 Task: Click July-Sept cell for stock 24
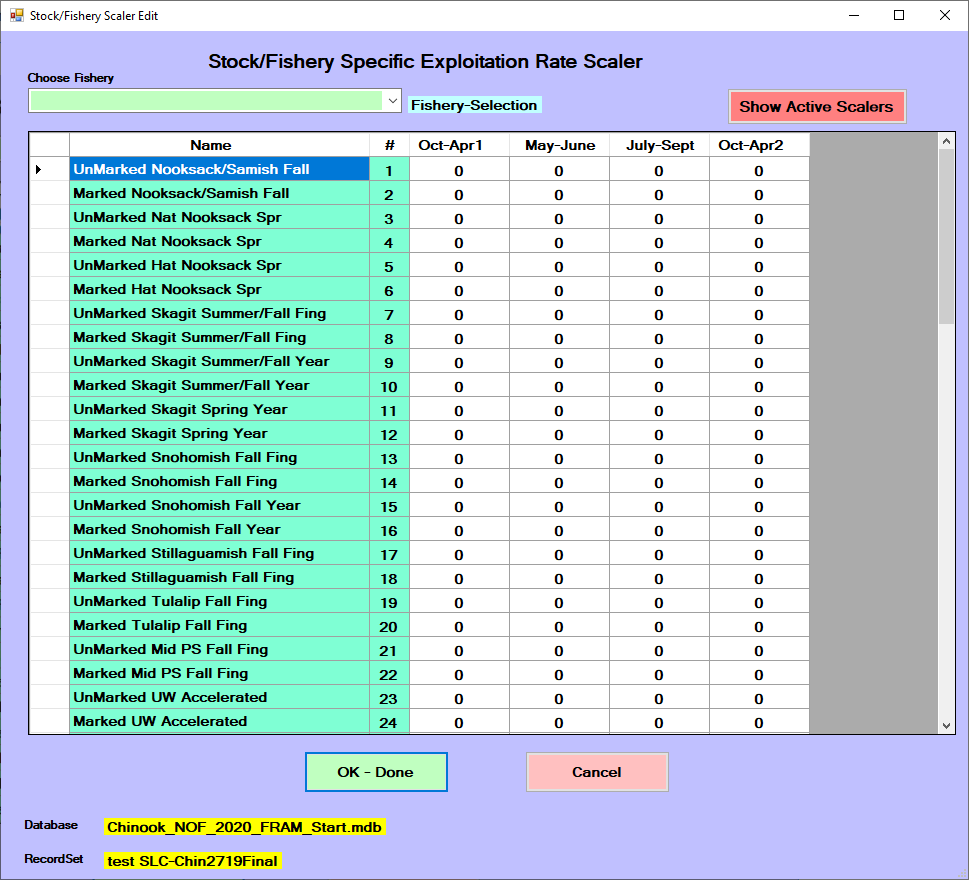coord(659,721)
